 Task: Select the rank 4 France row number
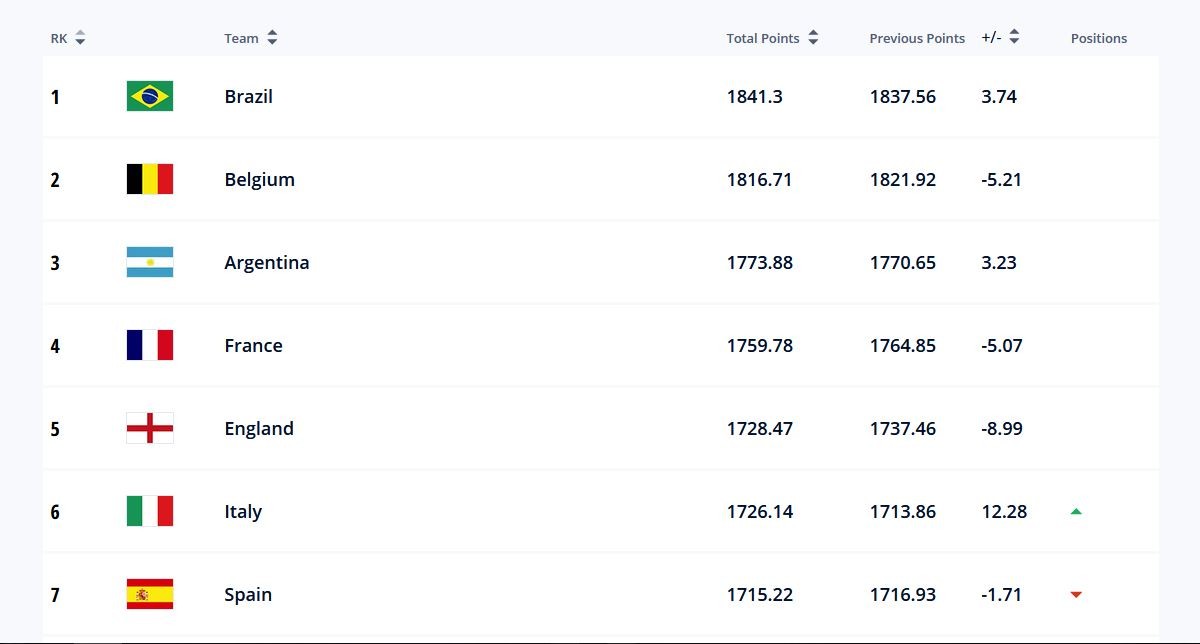click(55, 346)
